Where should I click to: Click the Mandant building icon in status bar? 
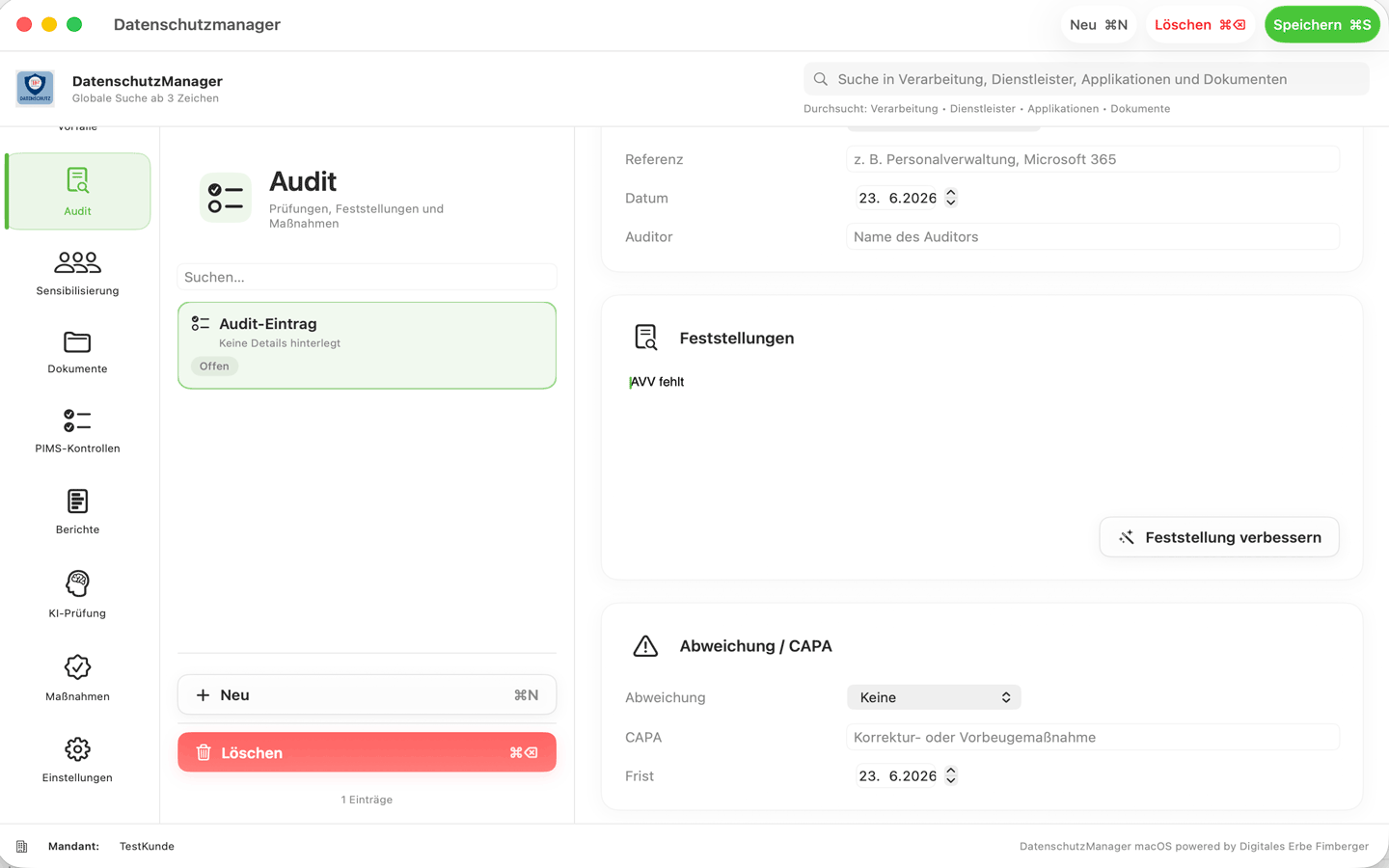[x=22, y=847]
